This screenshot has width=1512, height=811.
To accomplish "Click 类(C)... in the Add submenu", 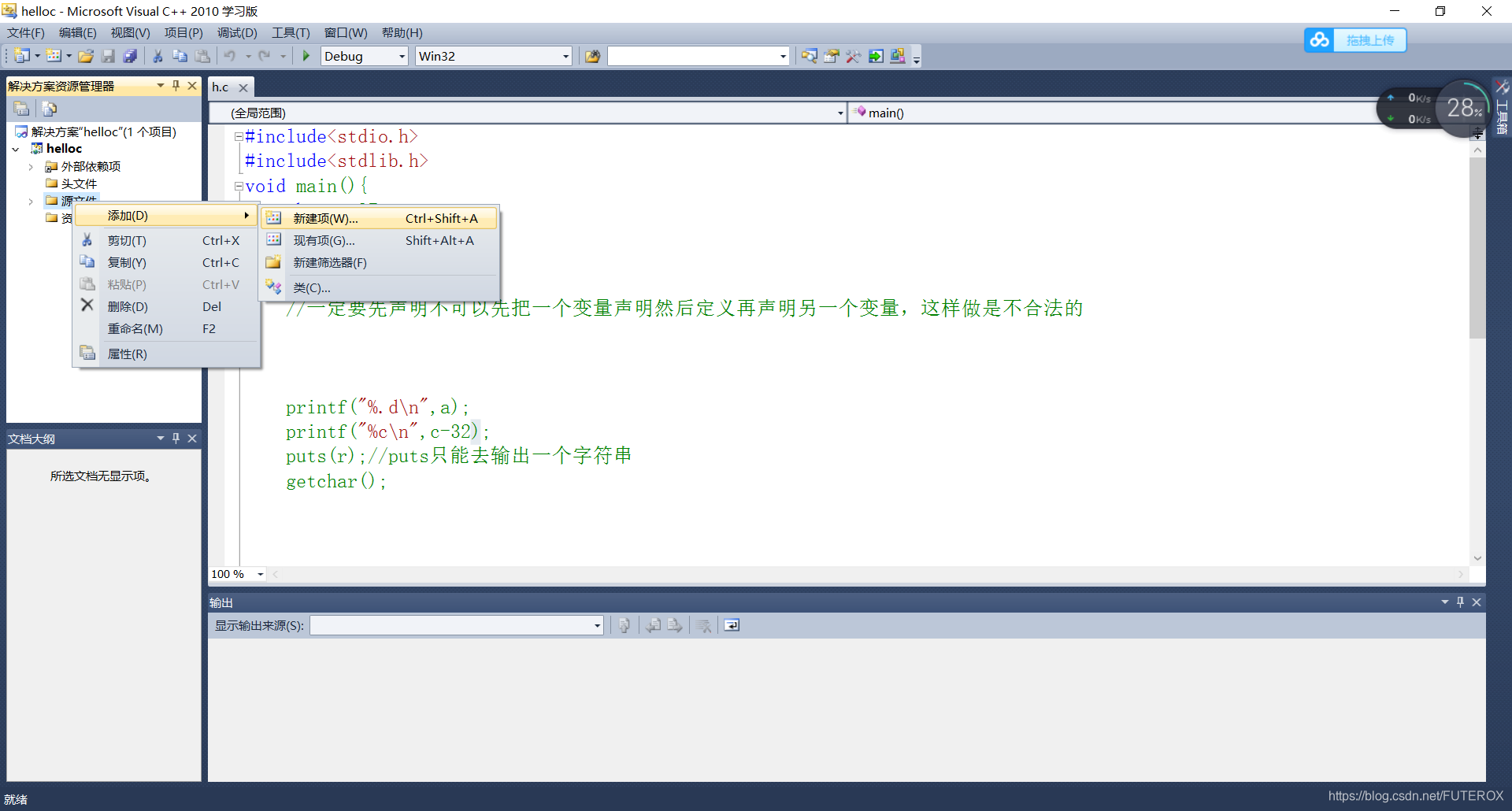I will click(x=380, y=287).
